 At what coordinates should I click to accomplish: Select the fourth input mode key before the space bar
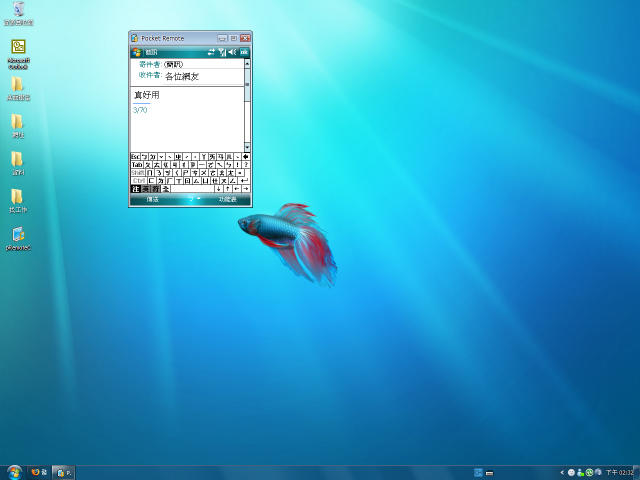point(165,189)
